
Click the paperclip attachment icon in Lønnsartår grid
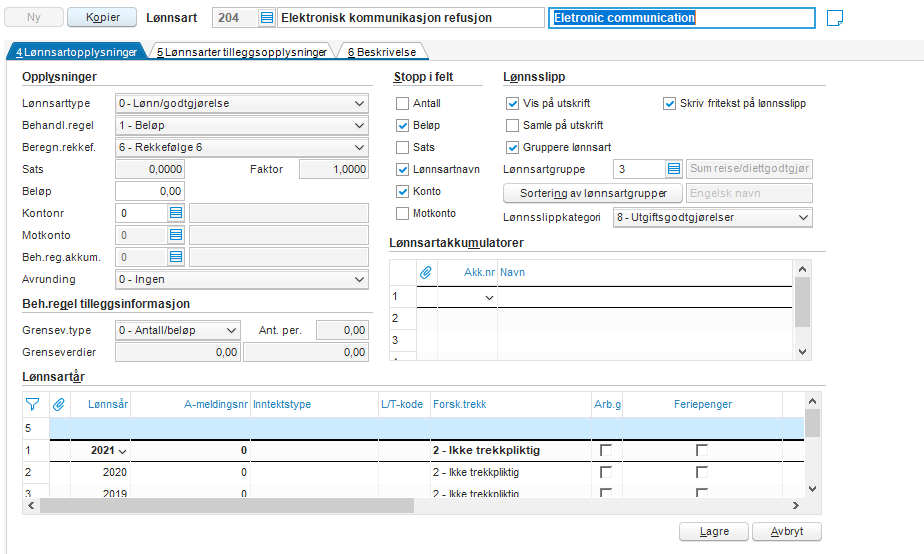(59, 404)
